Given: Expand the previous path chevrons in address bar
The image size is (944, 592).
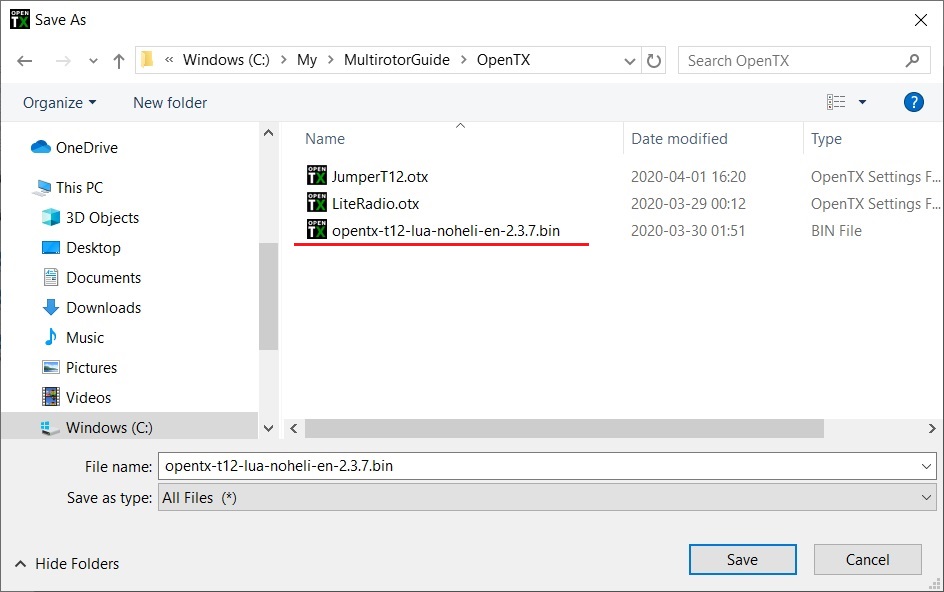Looking at the screenshot, I should [169, 60].
